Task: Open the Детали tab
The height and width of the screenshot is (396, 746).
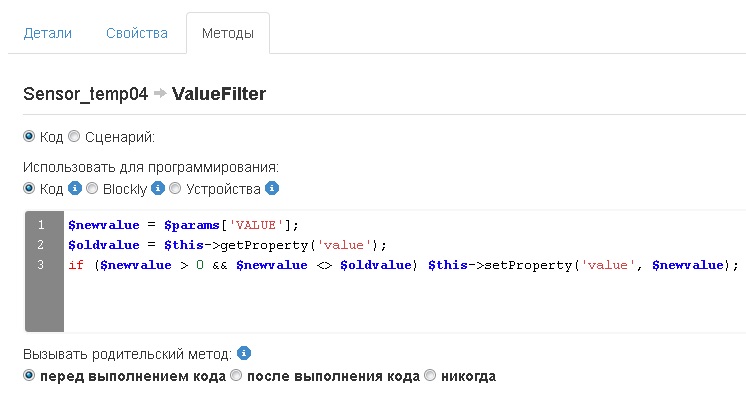Action: (48, 33)
